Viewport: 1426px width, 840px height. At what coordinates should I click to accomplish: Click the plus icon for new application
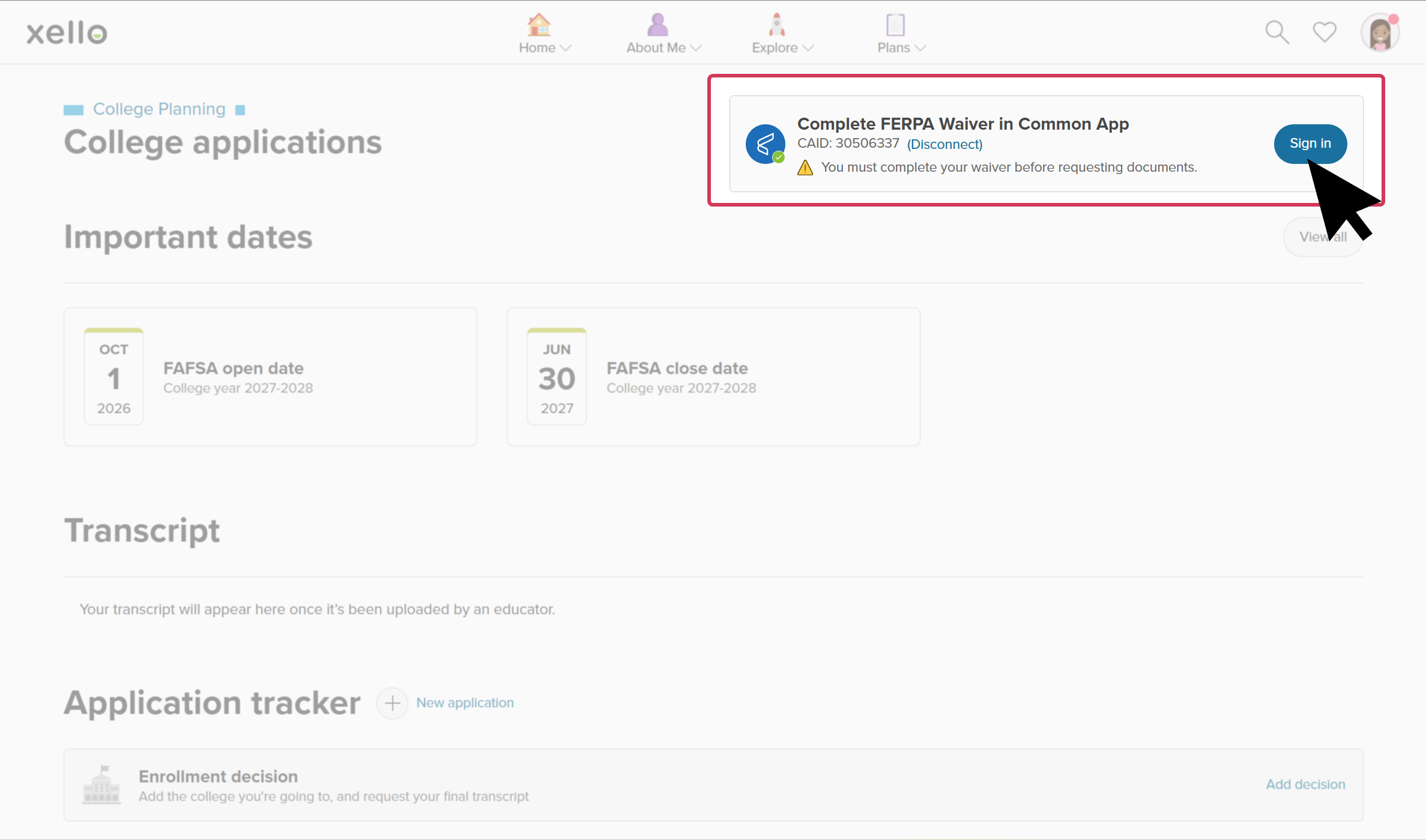click(392, 703)
